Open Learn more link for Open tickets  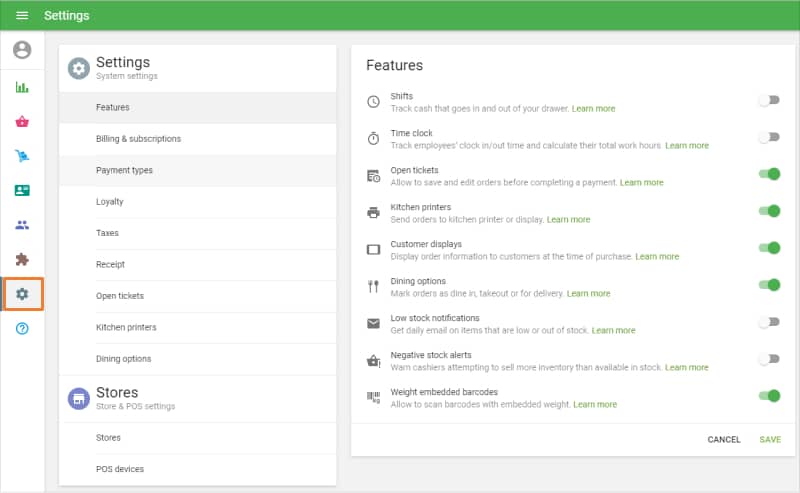(x=641, y=183)
